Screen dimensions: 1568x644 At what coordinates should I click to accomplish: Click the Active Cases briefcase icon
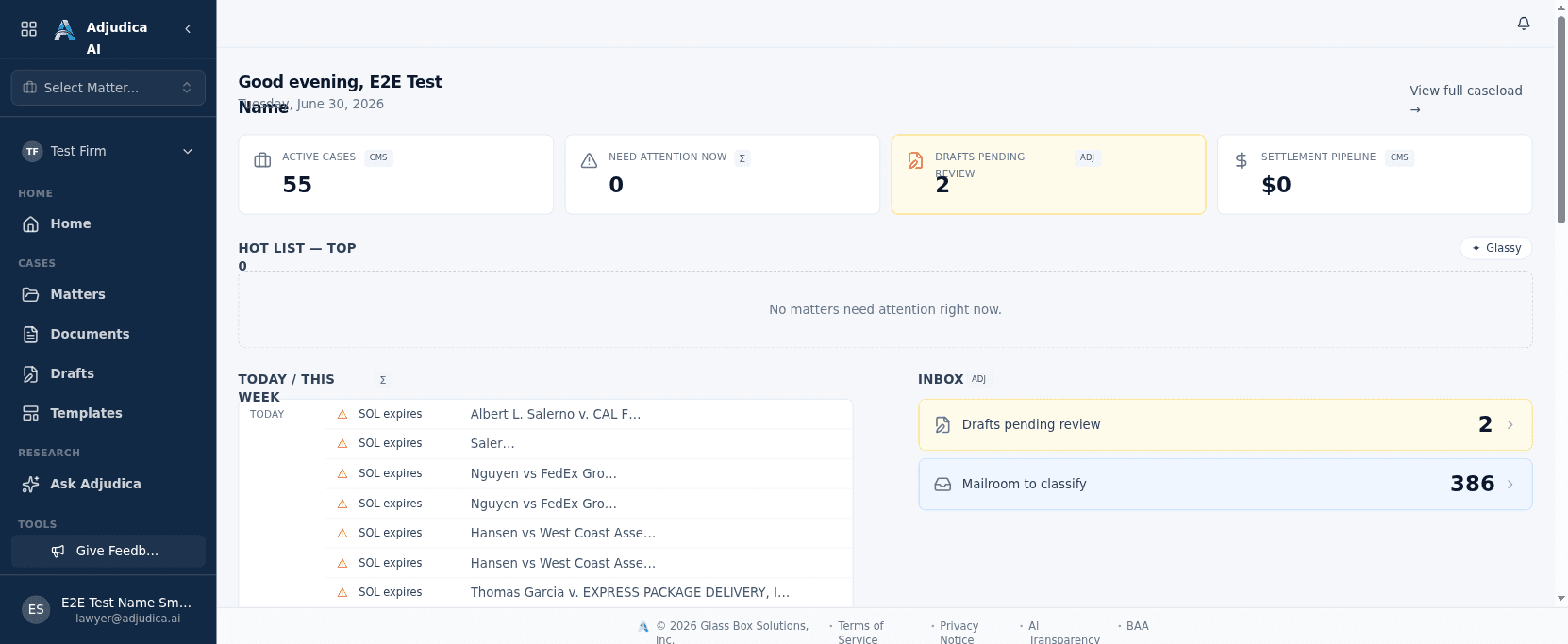point(263,160)
